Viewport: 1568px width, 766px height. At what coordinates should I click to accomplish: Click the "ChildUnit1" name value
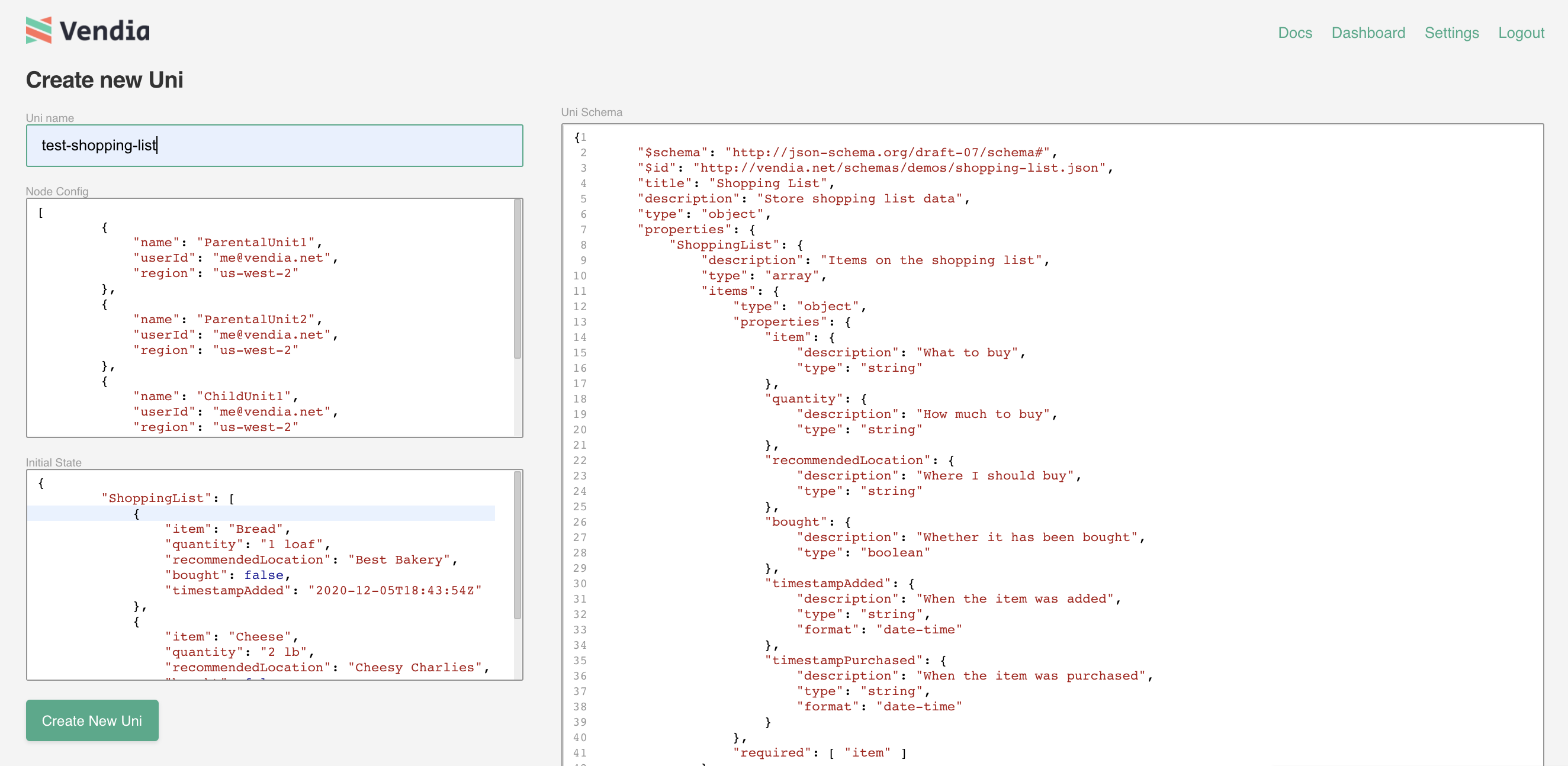(x=243, y=396)
